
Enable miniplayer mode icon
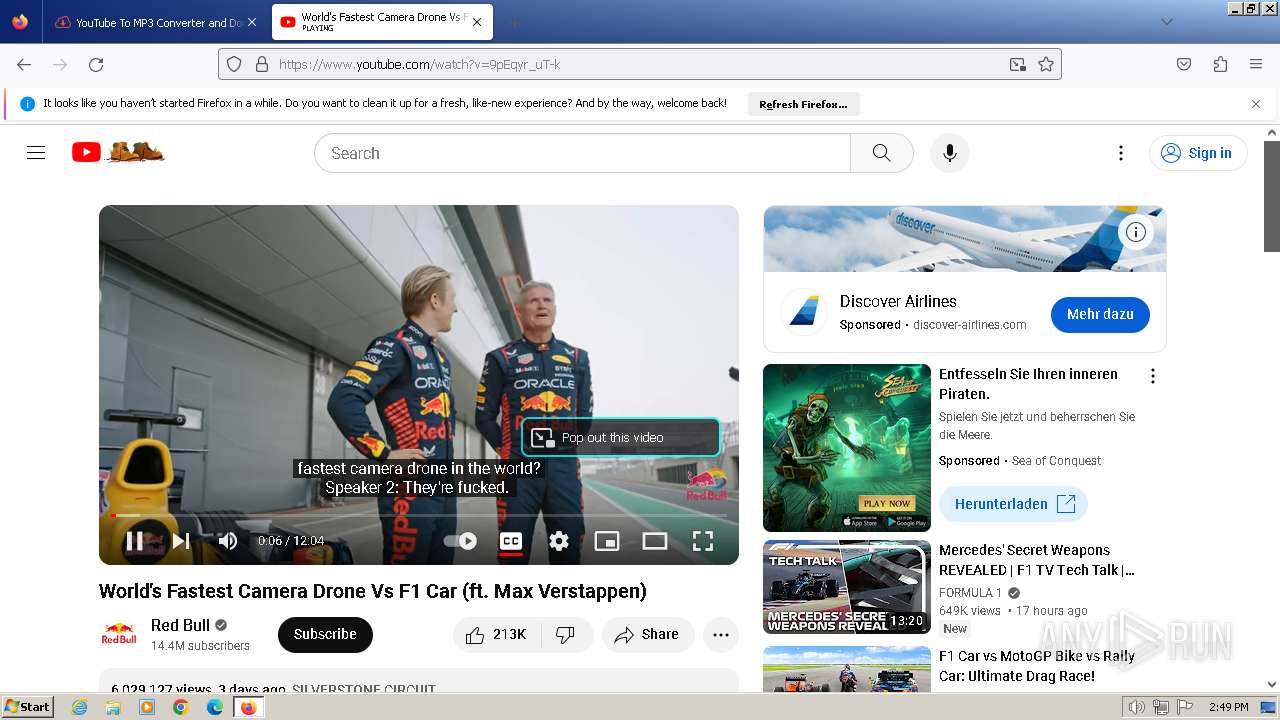click(x=607, y=541)
